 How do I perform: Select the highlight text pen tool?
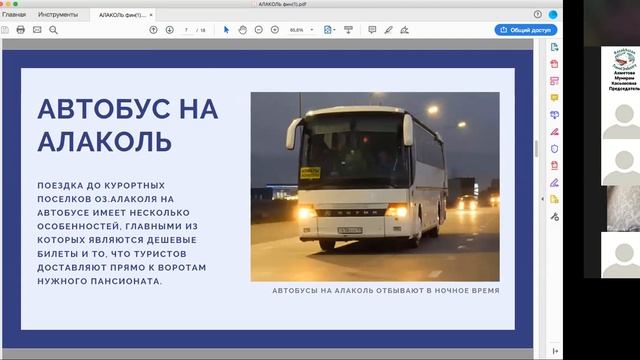[x=389, y=30]
